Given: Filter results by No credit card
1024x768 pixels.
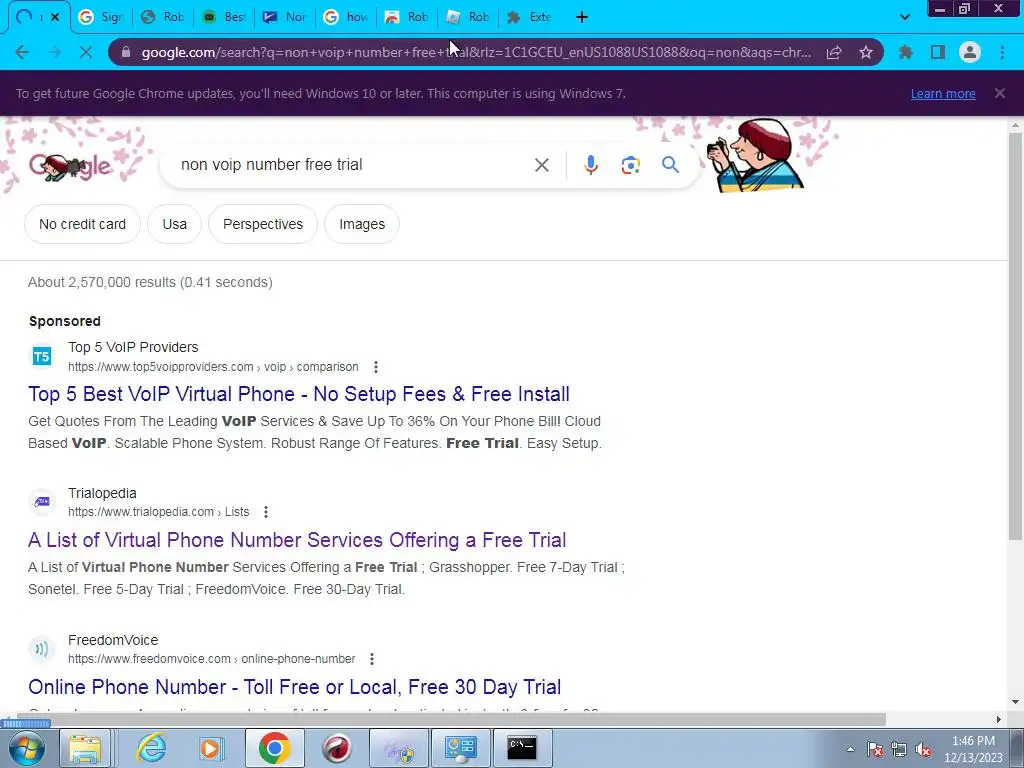Looking at the screenshot, I should pos(82,224).
